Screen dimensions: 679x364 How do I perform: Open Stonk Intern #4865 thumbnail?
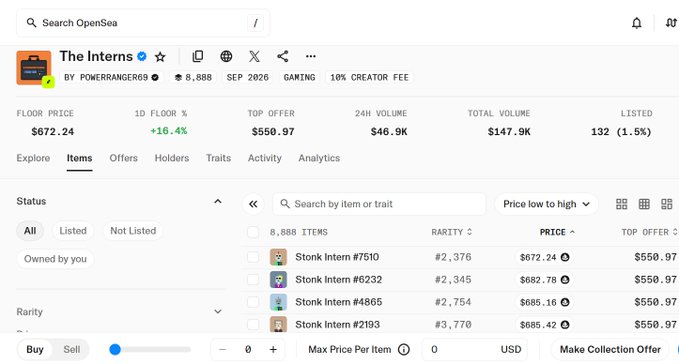tap(278, 302)
